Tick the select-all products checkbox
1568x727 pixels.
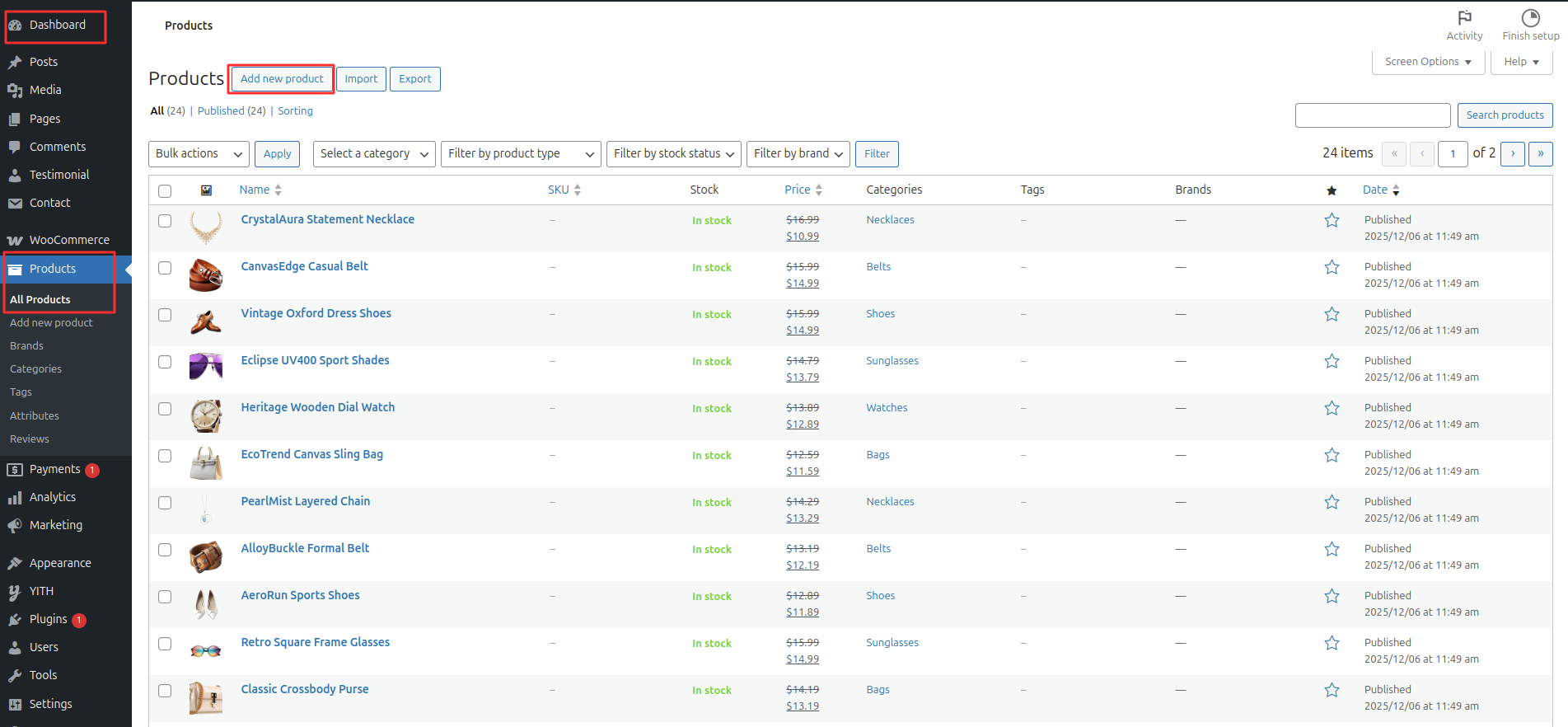click(x=165, y=191)
